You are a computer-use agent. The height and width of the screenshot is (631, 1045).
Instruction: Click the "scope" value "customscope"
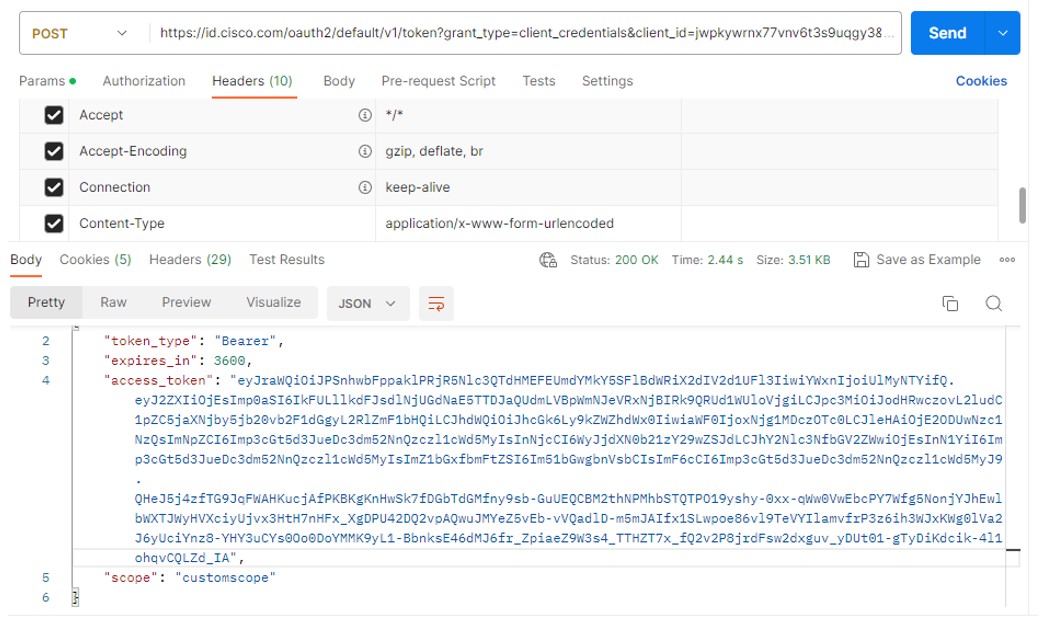[x=225, y=578]
